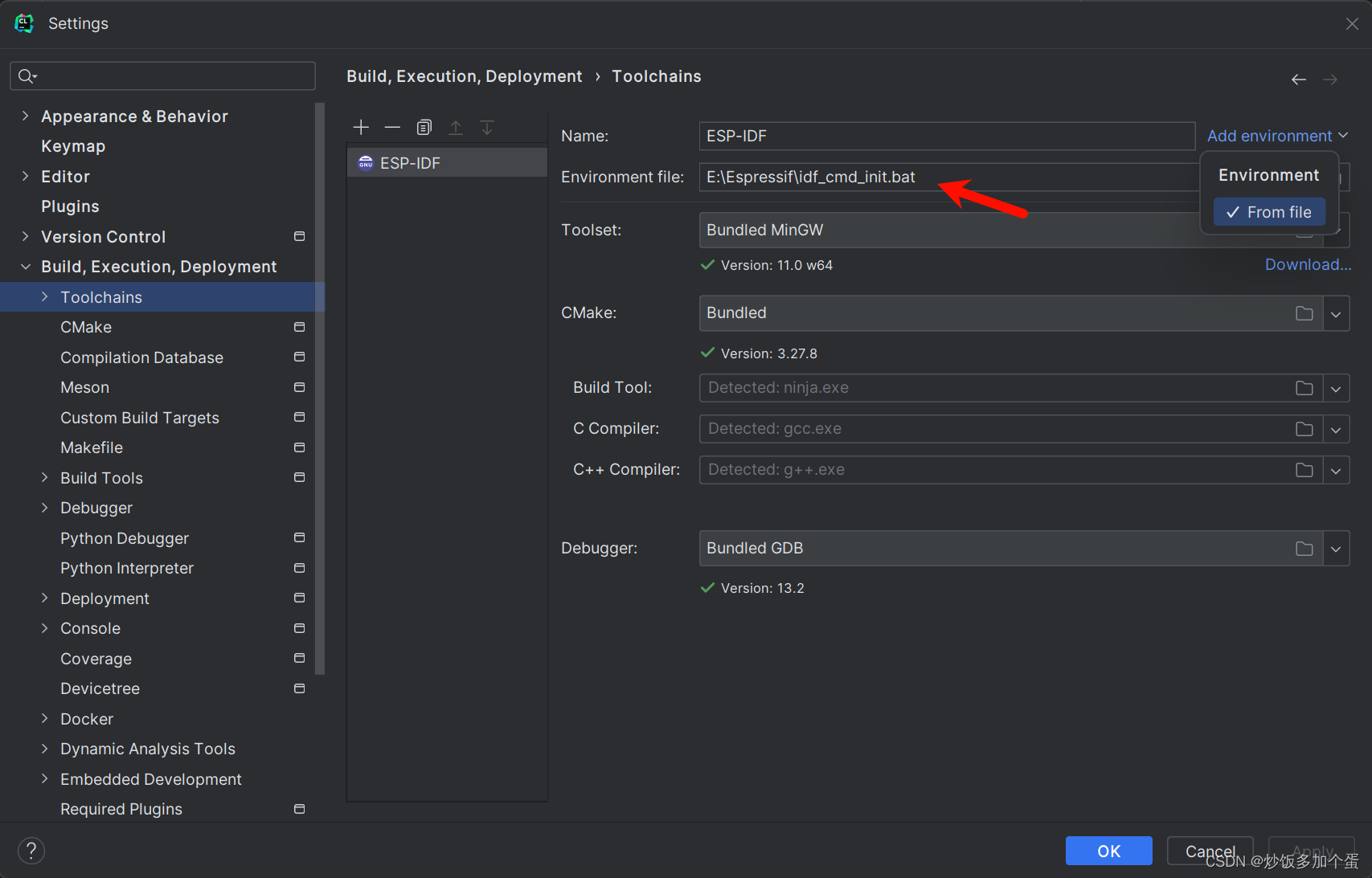Select ESP-IDF toolchain in list
Viewport: 1372px width, 878px height.
click(447, 163)
